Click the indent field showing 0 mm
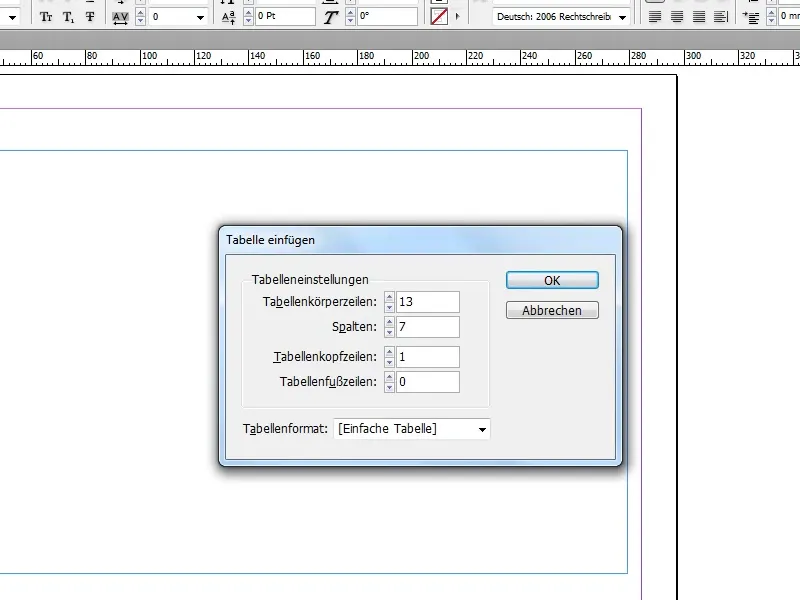The image size is (800, 600). [789, 16]
